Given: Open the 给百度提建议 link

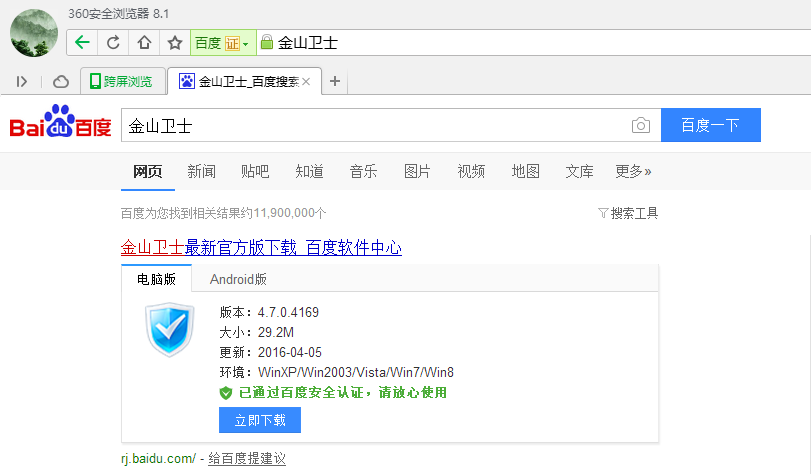Looking at the screenshot, I should [x=247, y=458].
